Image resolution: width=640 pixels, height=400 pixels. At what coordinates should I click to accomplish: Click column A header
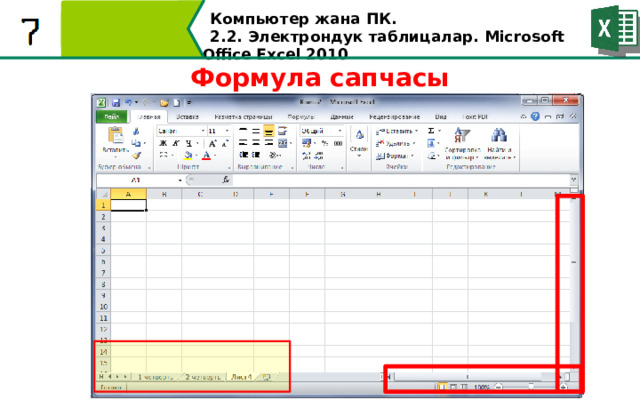(x=128, y=194)
